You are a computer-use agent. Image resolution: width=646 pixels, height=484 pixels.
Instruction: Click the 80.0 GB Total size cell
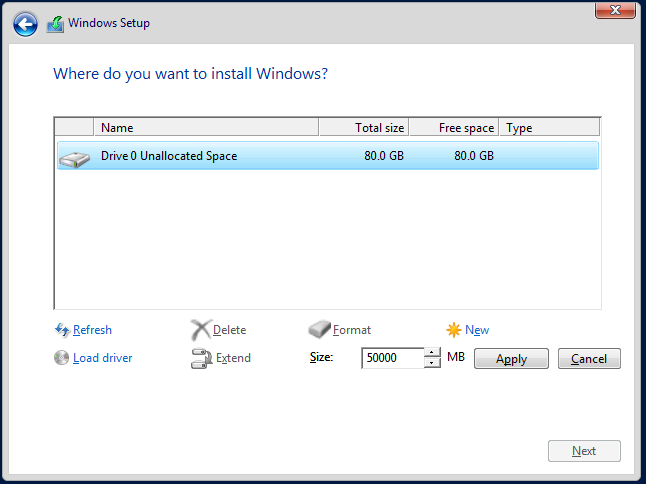tap(384, 156)
